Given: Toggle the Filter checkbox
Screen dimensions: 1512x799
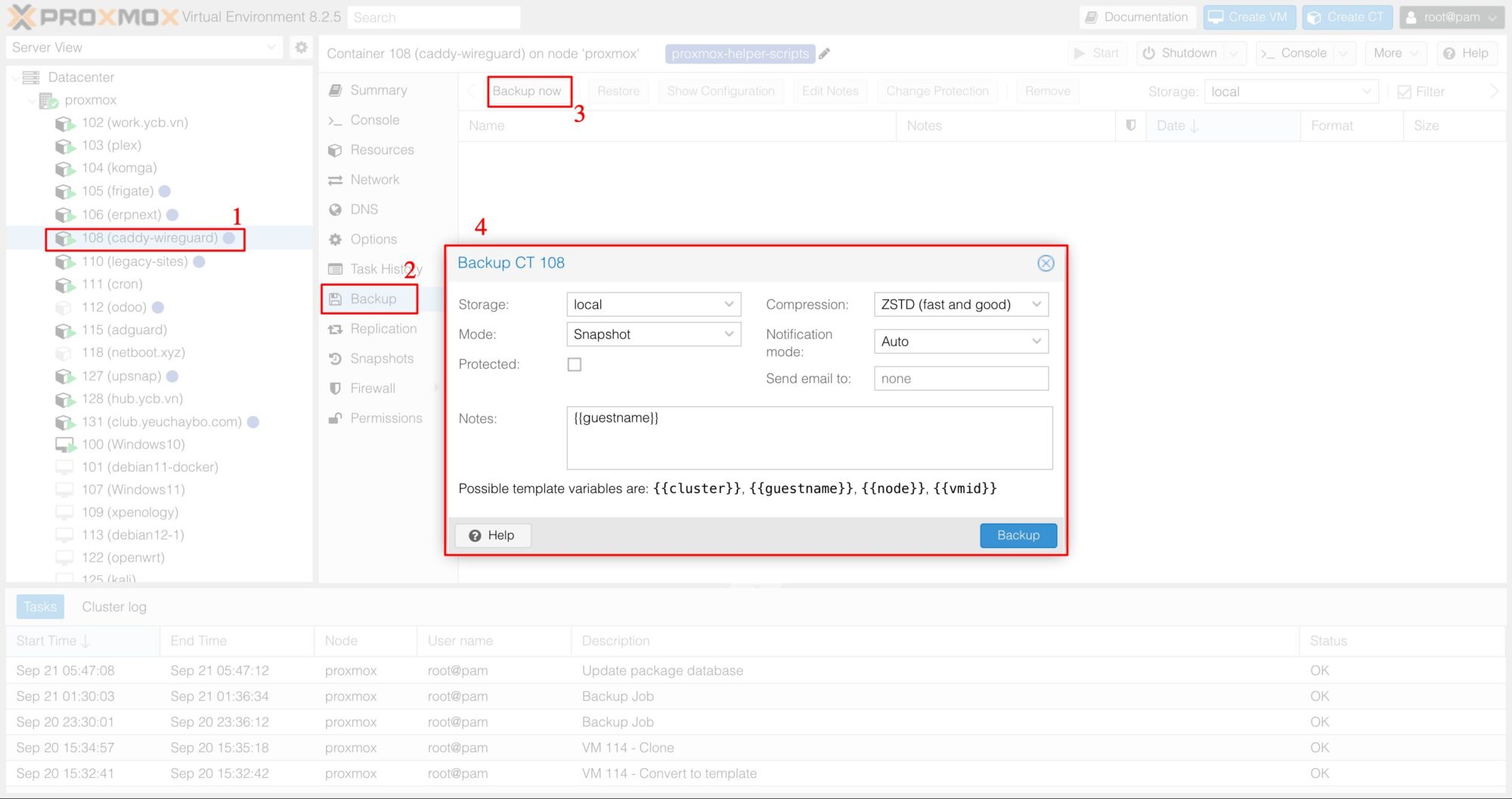Looking at the screenshot, I should tap(1405, 91).
